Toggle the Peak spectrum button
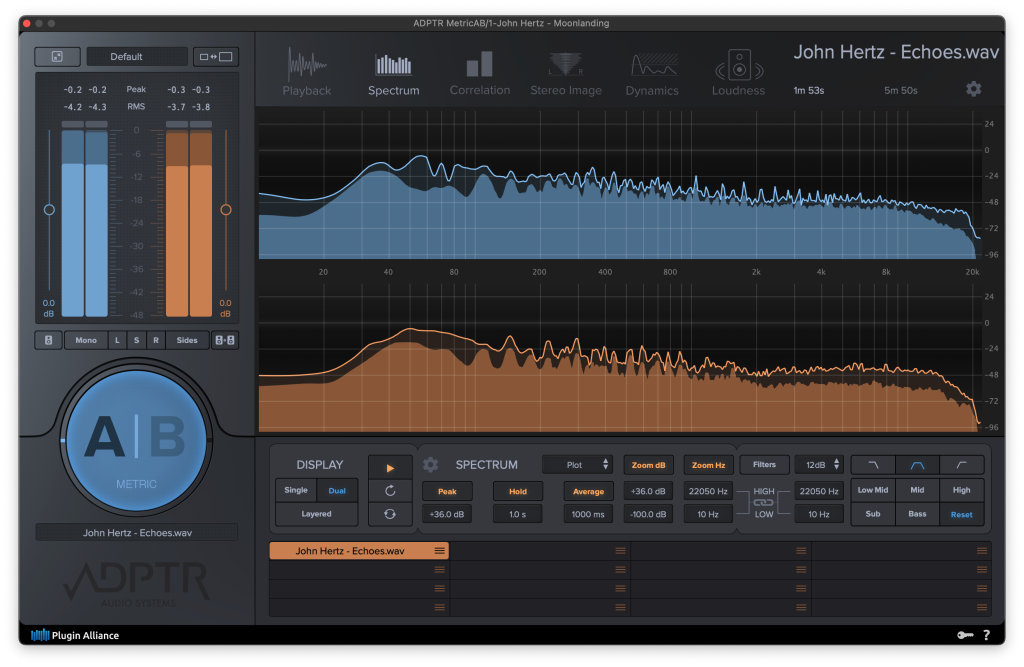The height and width of the screenshot is (667, 1024). tap(447, 491)
